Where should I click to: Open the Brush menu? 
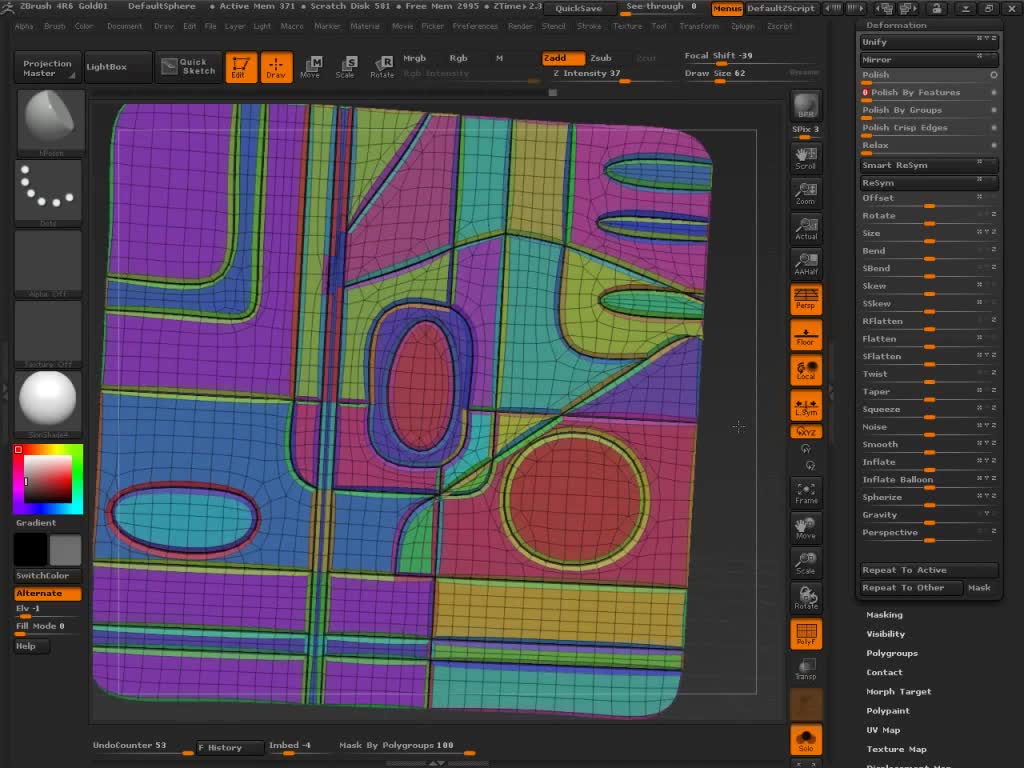coord(55,26)
